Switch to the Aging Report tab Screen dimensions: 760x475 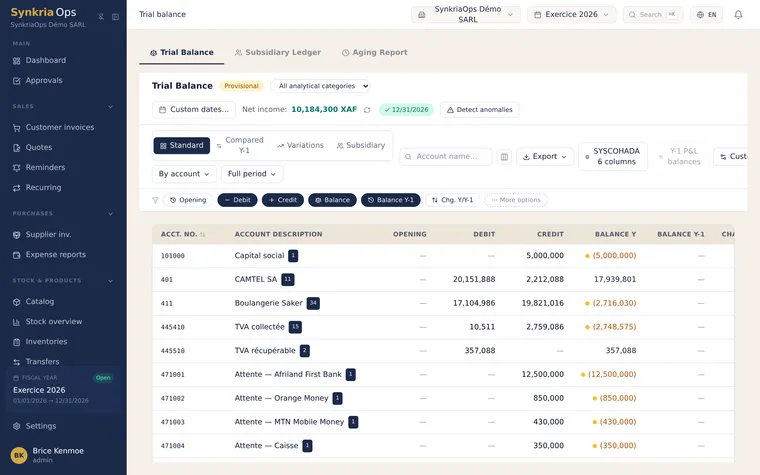pyautogui.click(x=375, y=52)
